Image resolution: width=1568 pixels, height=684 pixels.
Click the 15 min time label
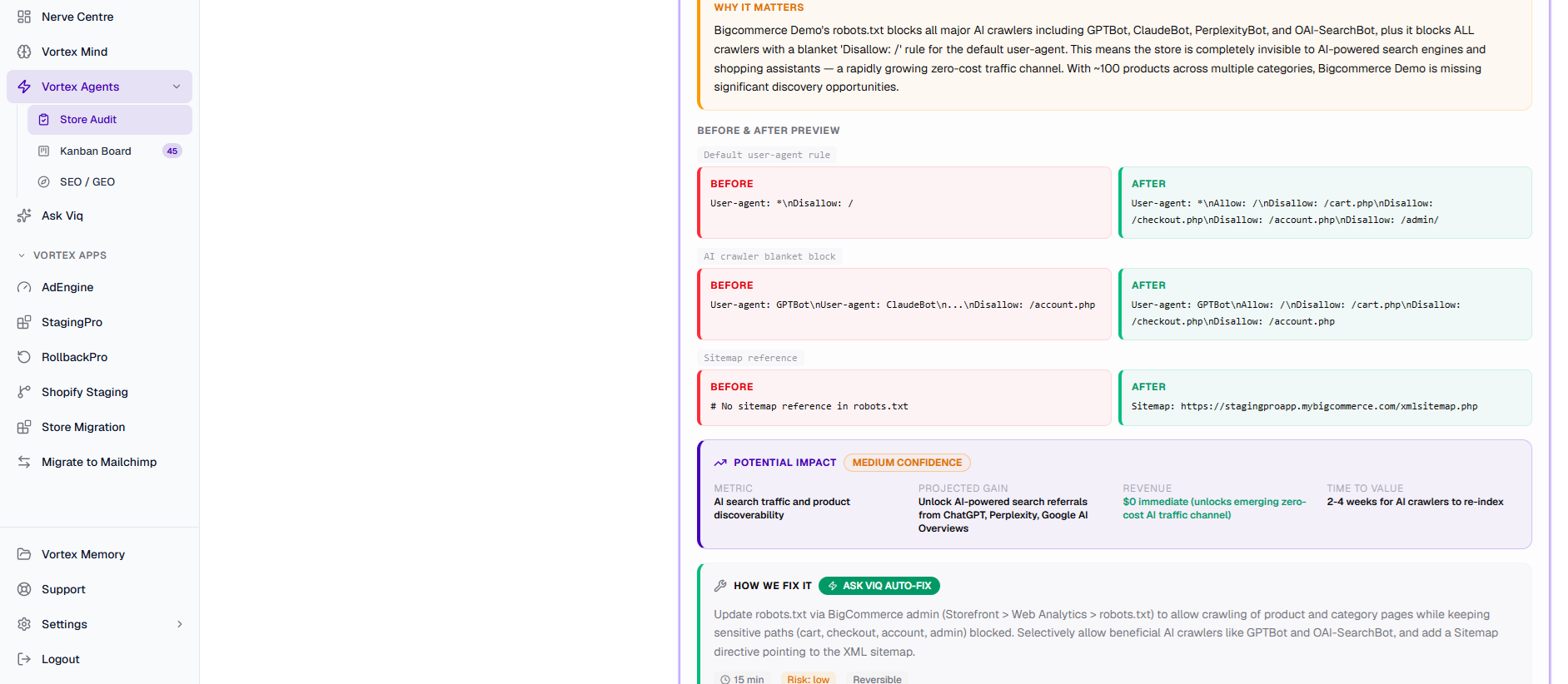click(749, 680)
